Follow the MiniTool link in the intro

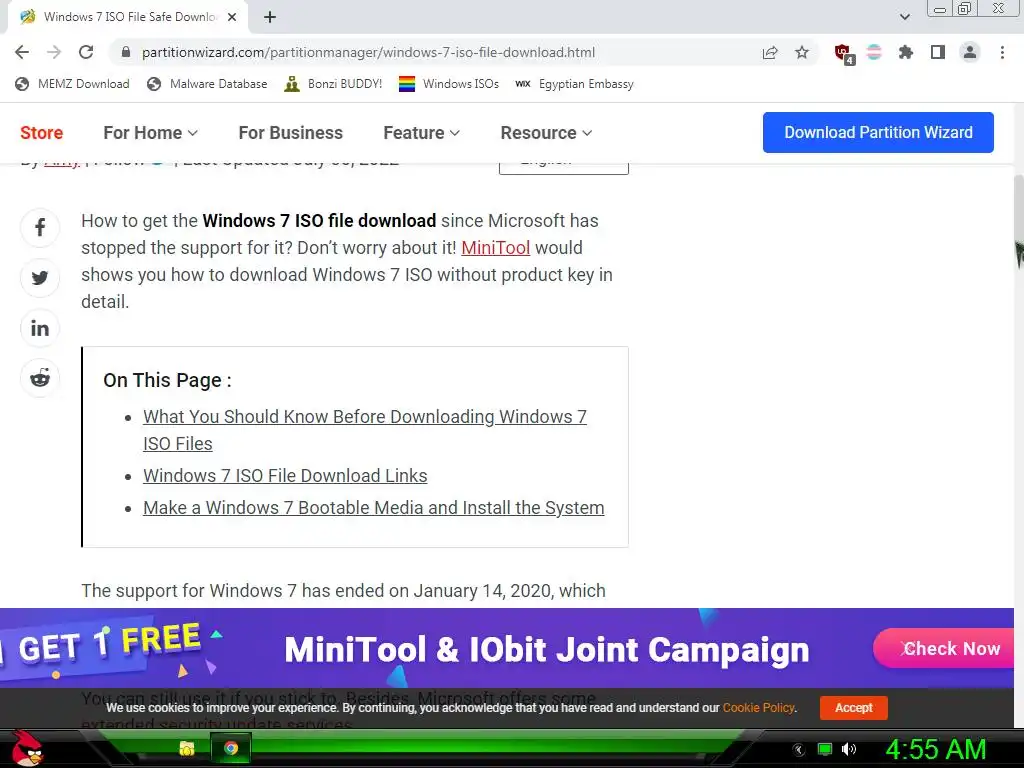496,248
